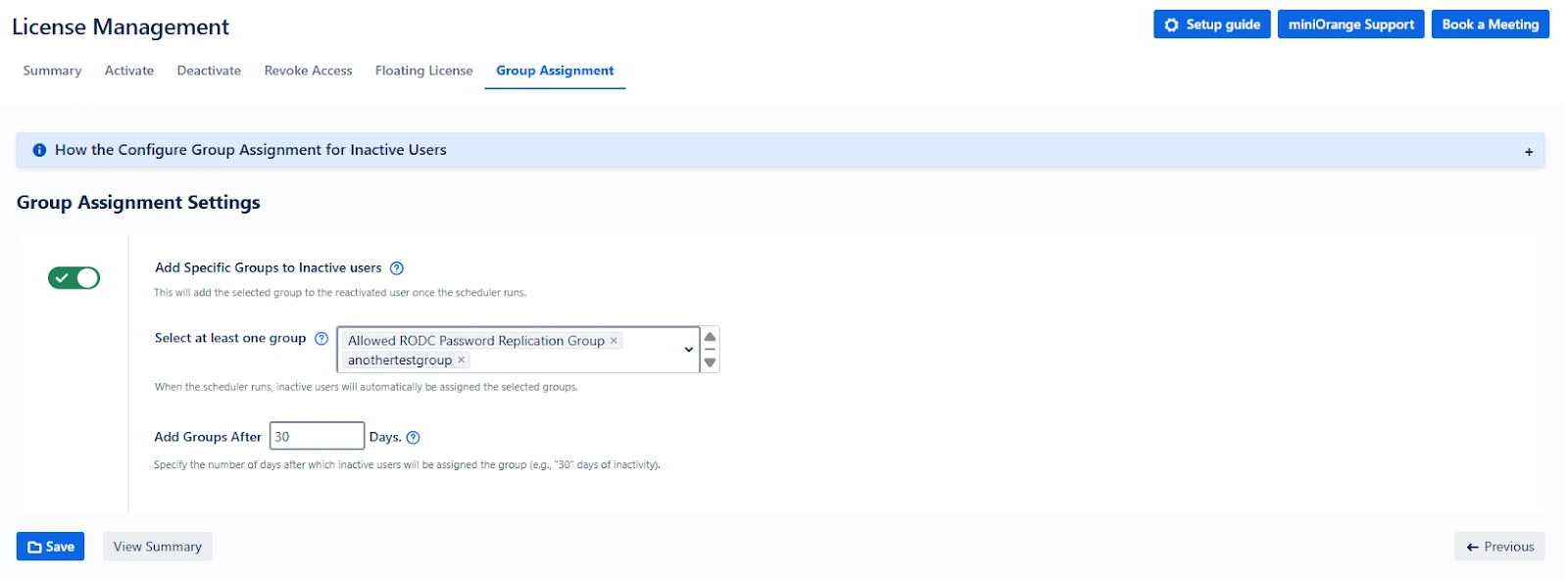Click help icon beside Add Specific Groups
The image size is (1568, 579).
(397, 268)
